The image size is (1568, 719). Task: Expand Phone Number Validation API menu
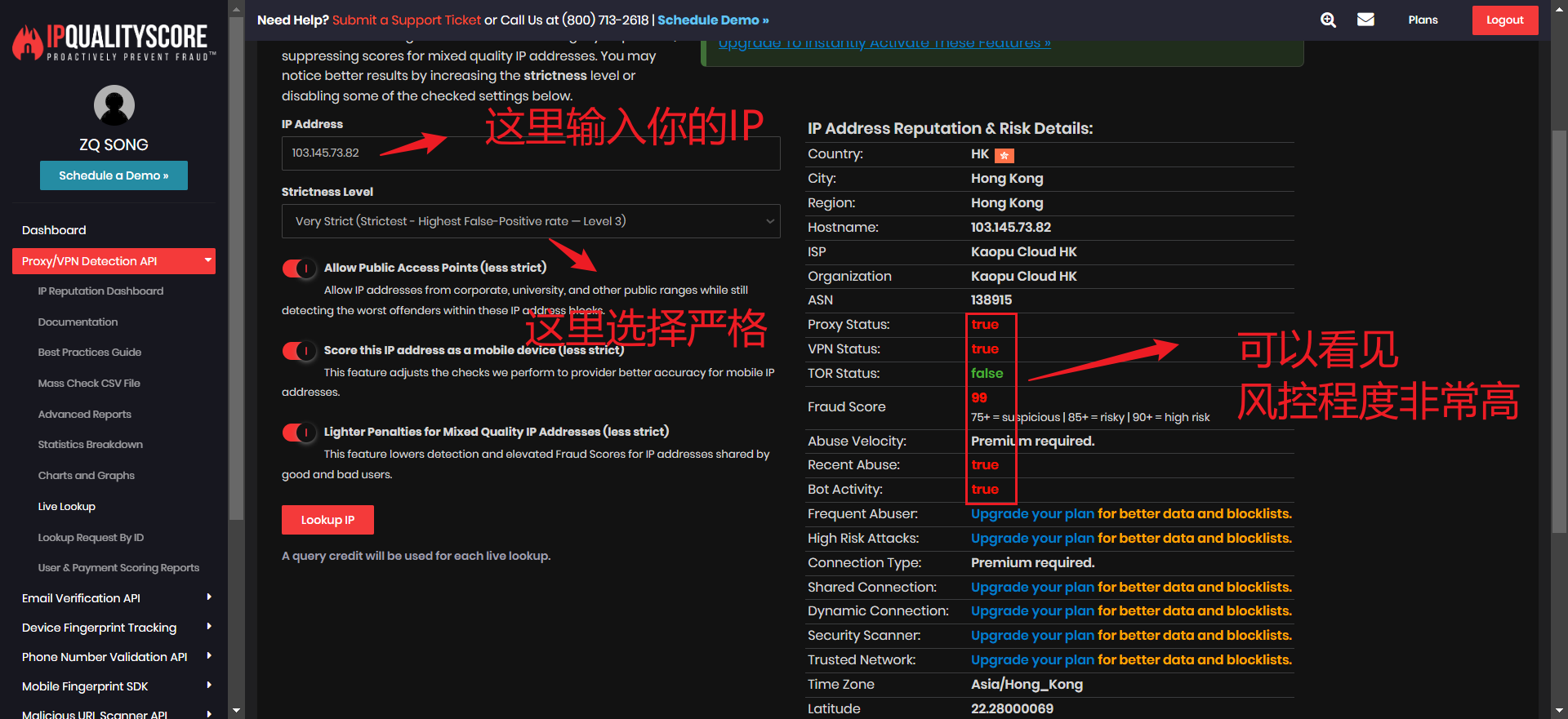point(114,657)
